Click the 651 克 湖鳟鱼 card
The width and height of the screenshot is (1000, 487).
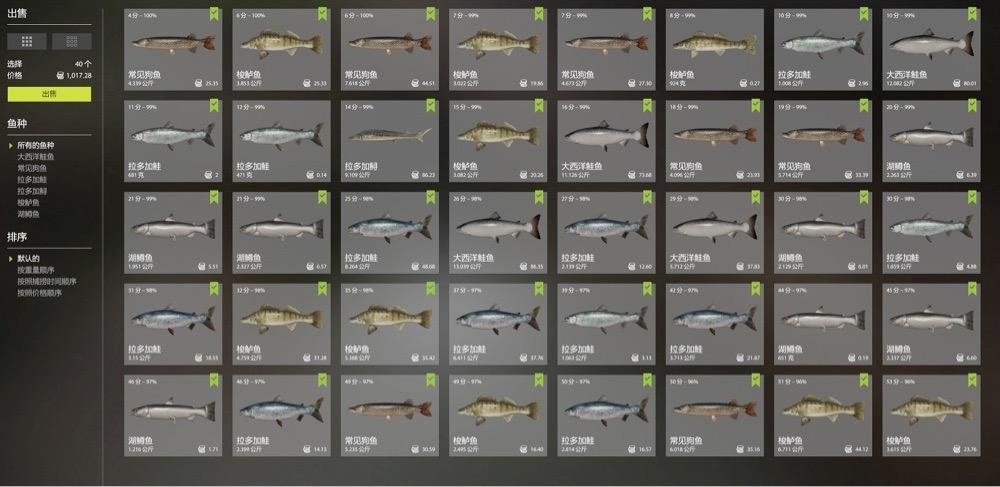tap(823, 324)
